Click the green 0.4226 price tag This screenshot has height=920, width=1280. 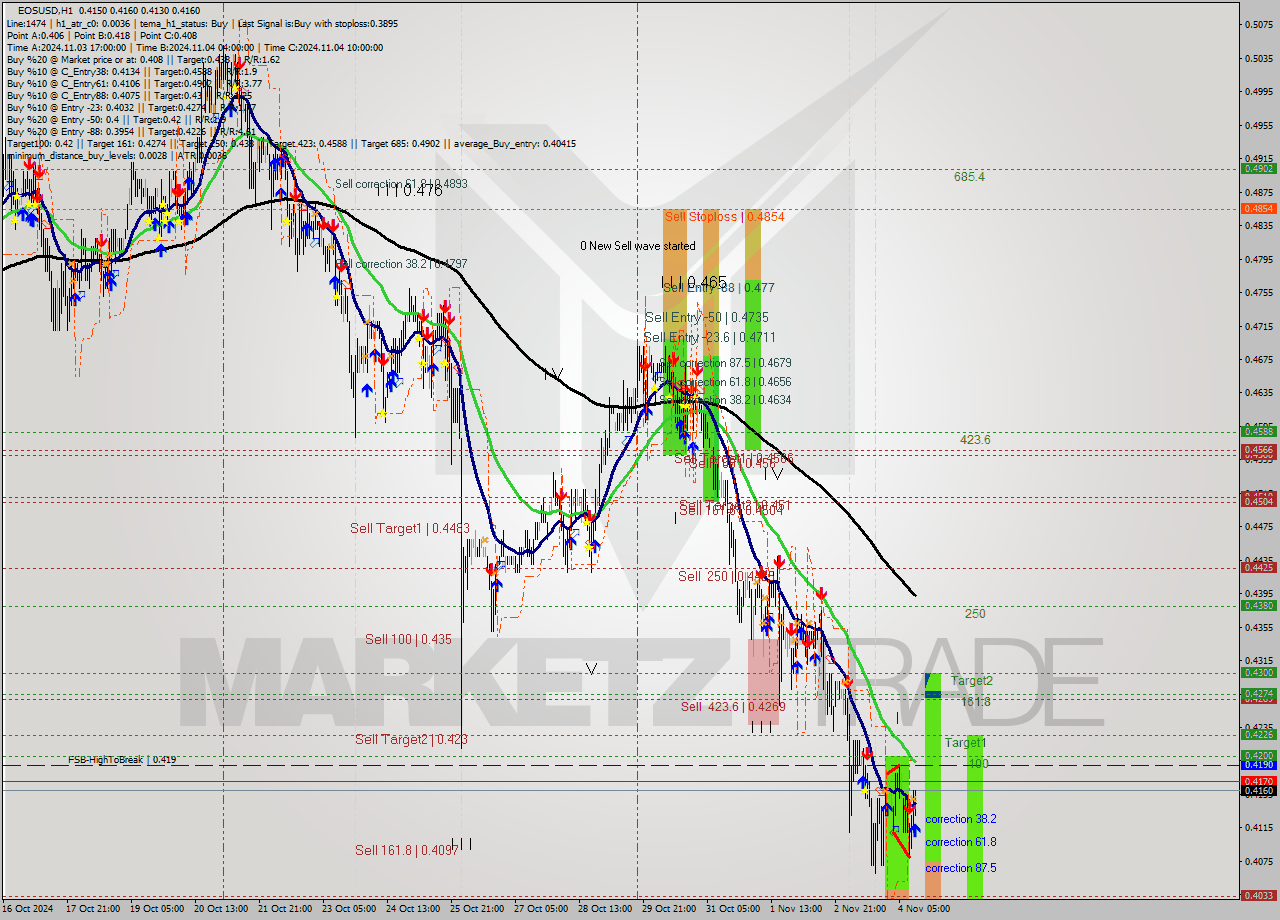click(x=1257, y=734)
